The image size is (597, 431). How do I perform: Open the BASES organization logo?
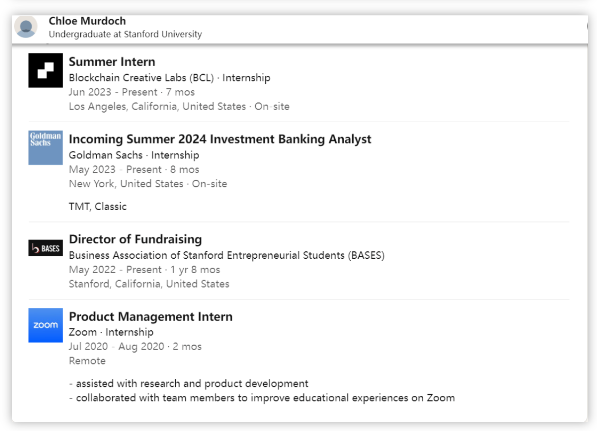pos(46,248)
